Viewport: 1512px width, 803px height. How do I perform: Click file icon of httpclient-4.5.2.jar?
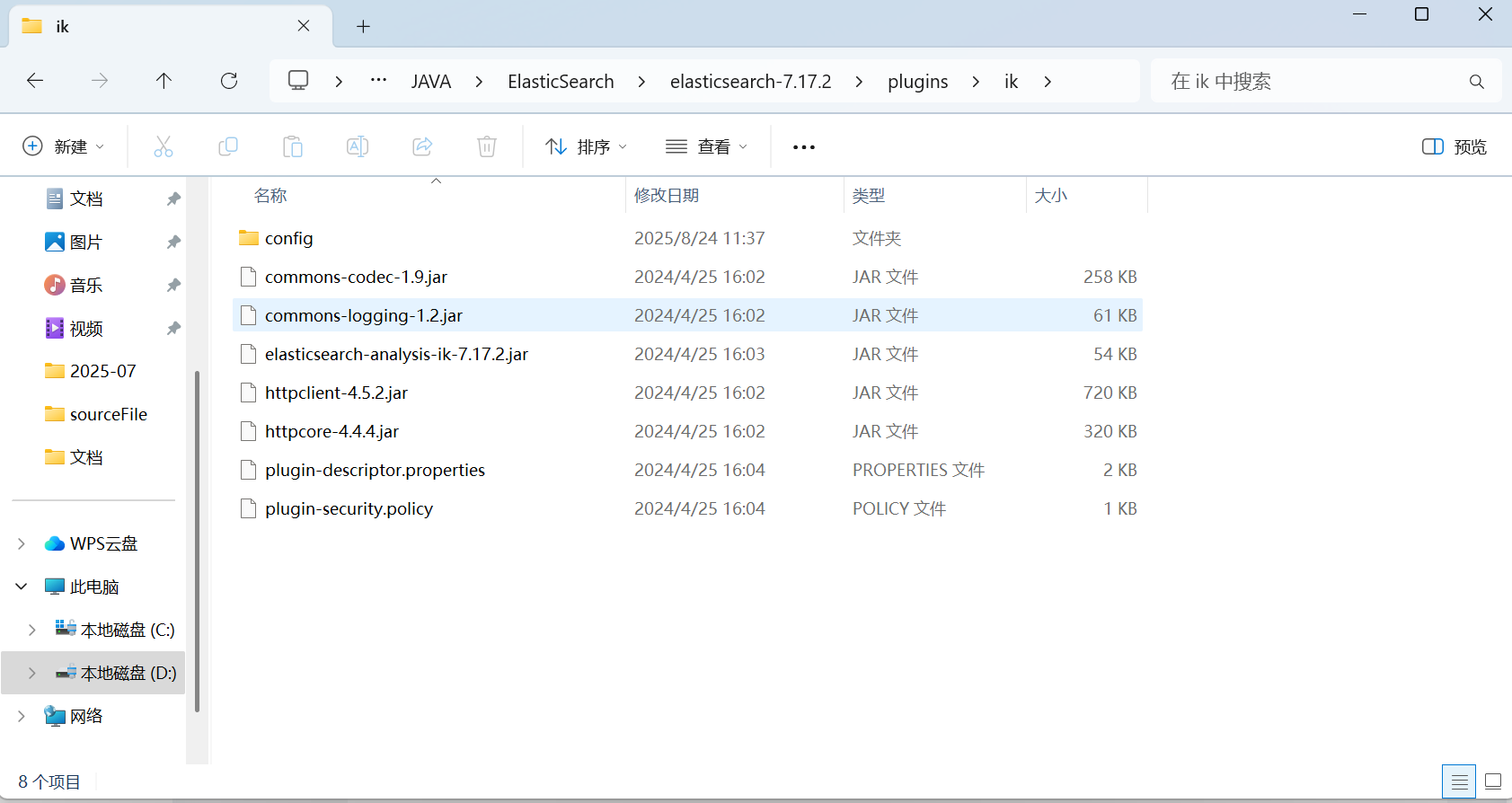249,393
